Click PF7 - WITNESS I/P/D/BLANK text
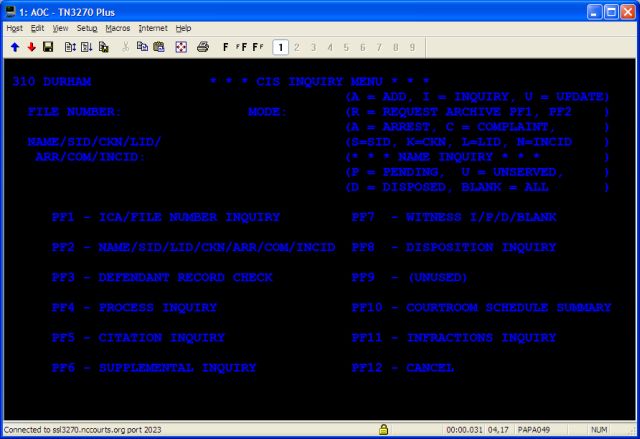The image size is (640, 439). click(454, 217)
